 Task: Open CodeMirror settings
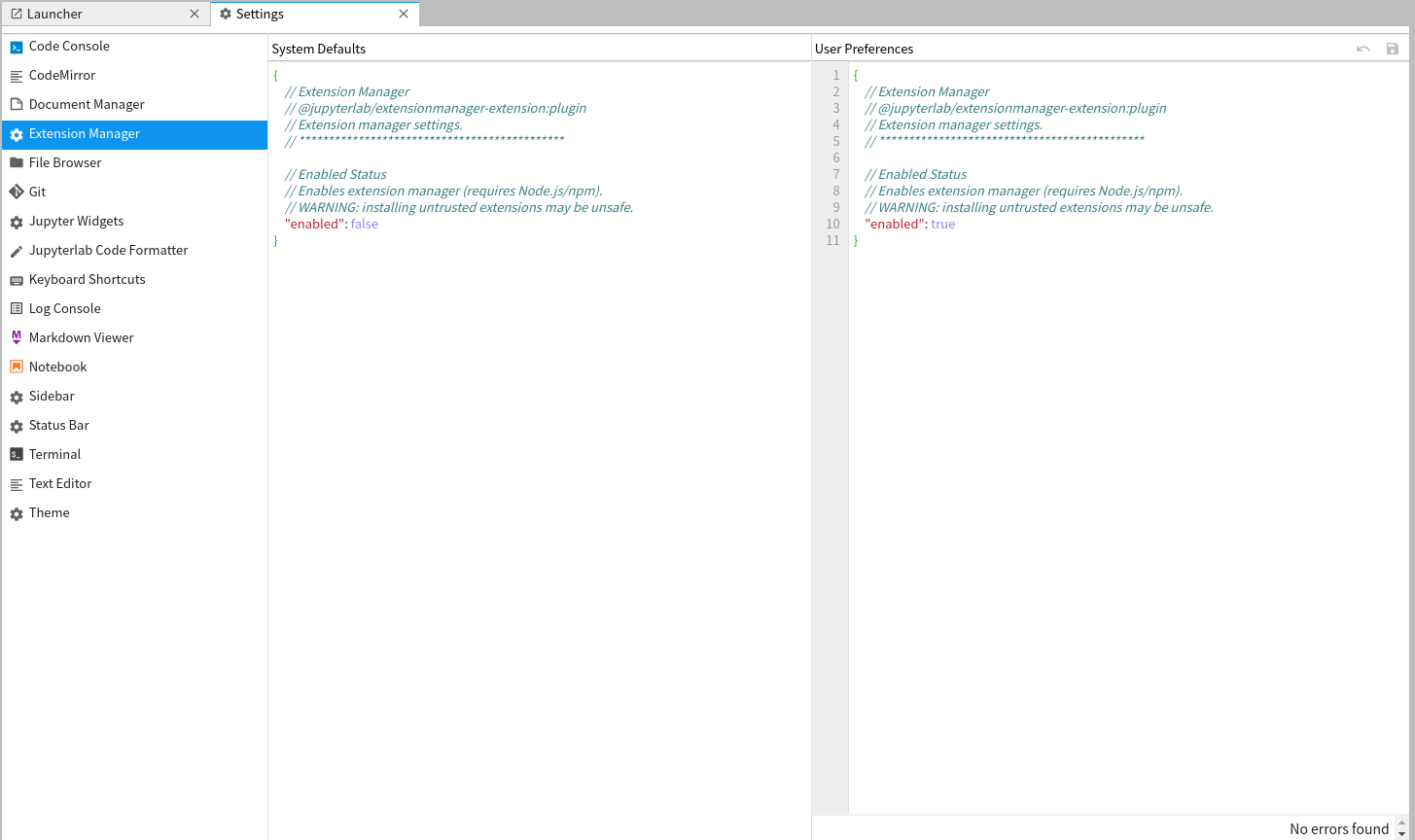pyautogui.click(x=134, y=76)
